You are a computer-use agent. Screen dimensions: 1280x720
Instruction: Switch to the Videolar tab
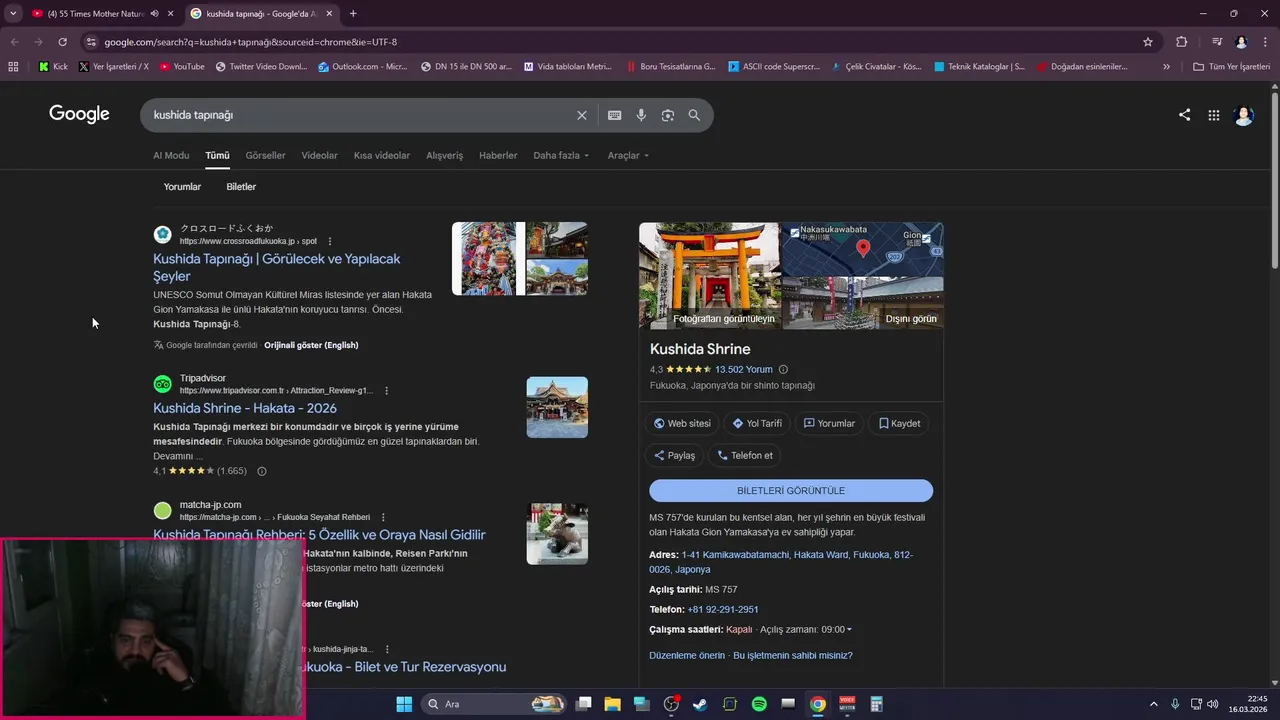coord(320,156)
